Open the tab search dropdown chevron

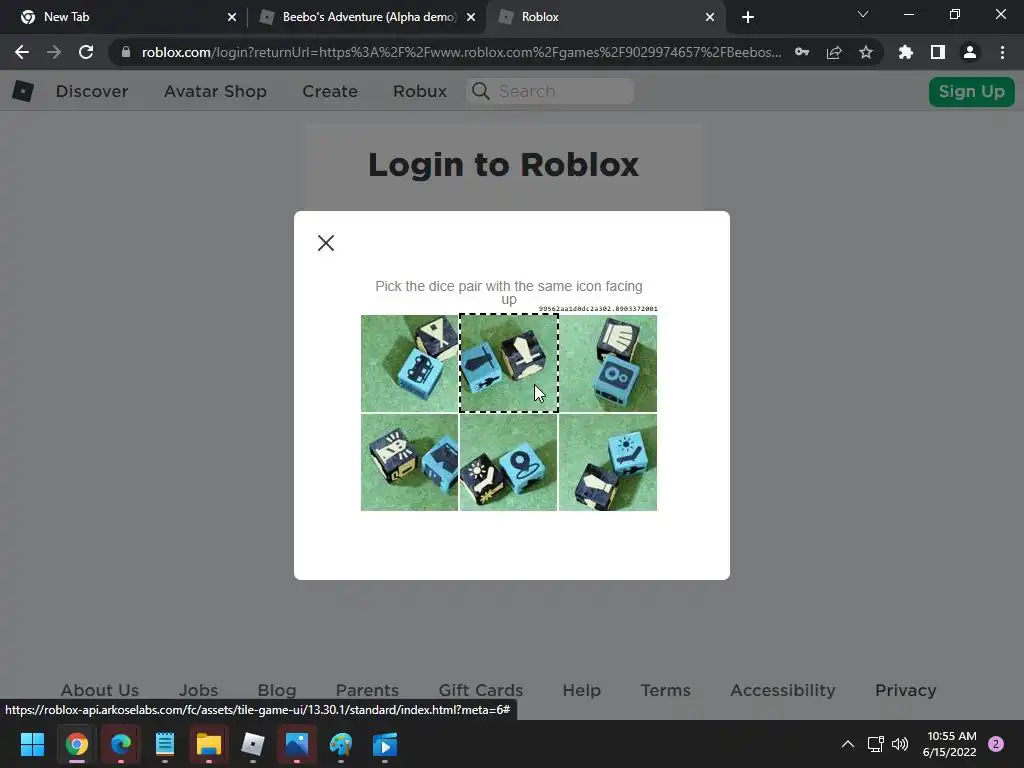click(x=863, y=14)
